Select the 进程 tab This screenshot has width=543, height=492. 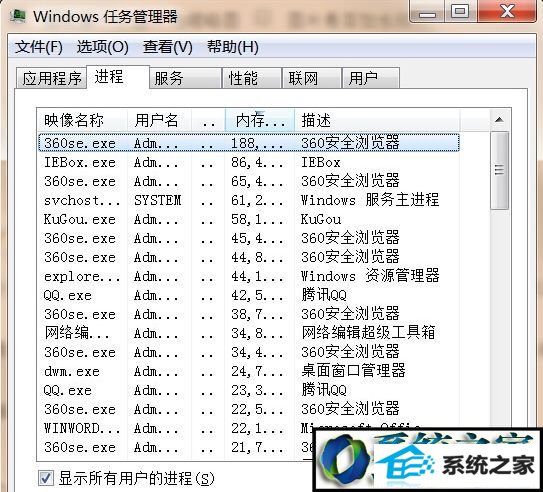[118, 77]
